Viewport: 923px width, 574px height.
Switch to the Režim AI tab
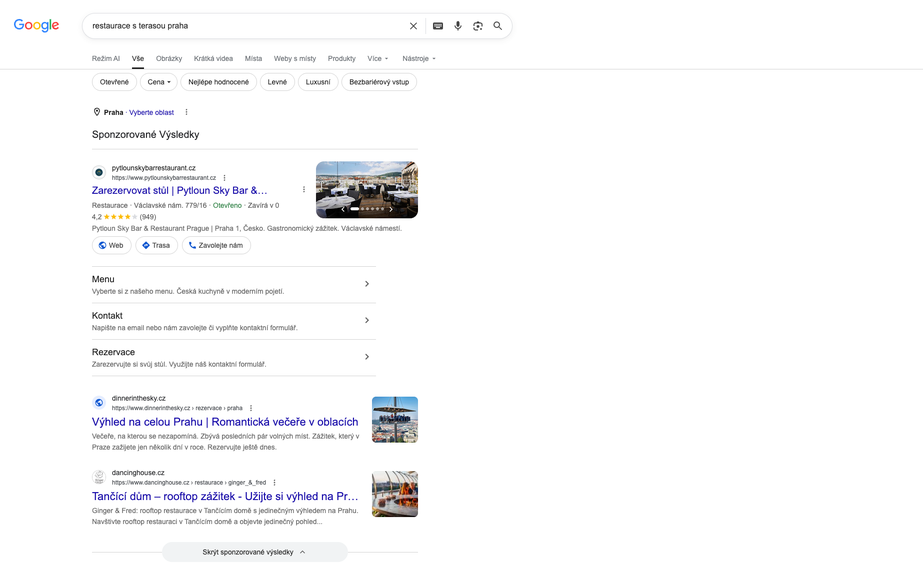point(106,58)
